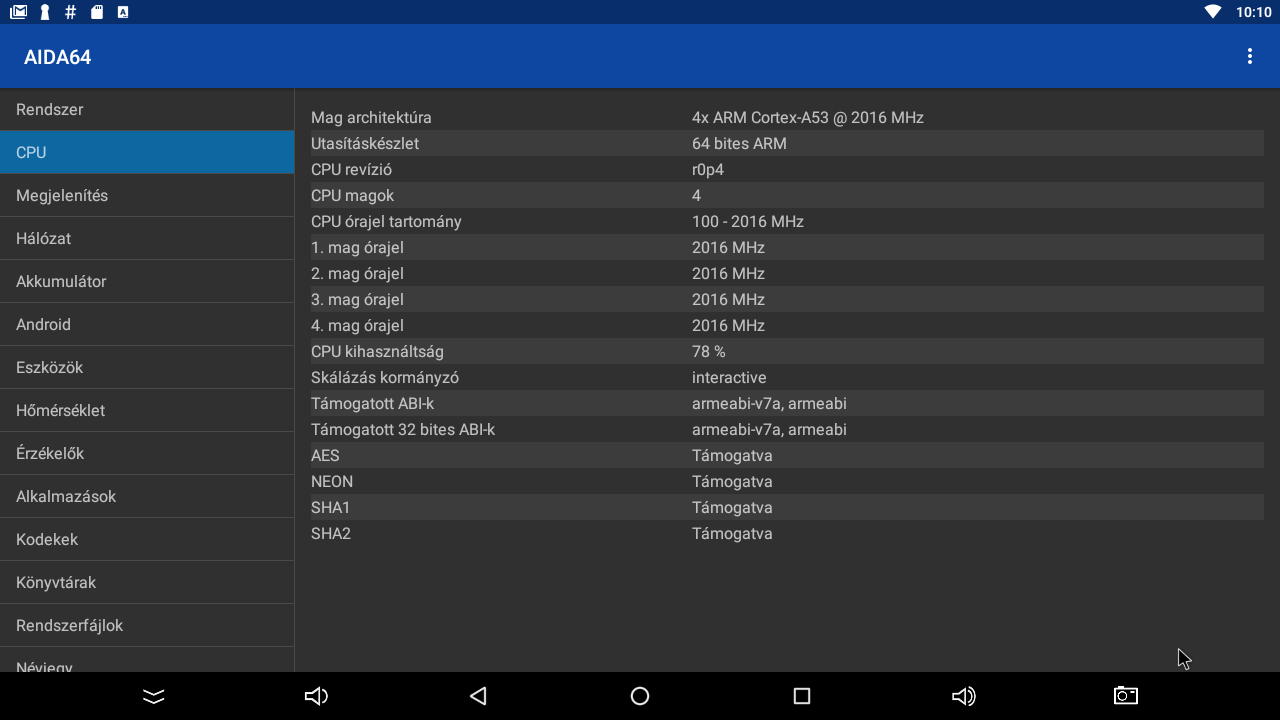Select the SHA2 row label
Image resolution: width=1280 pixels, height=720 pixels.
(331, 533)
